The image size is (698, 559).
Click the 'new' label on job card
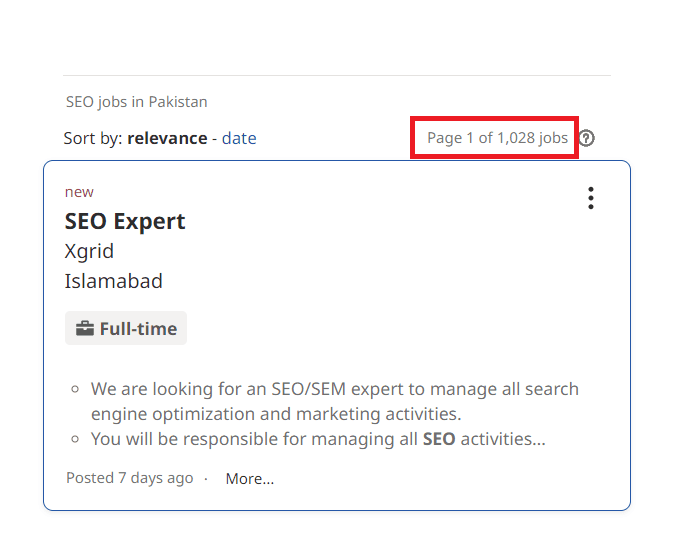(79, 192)
